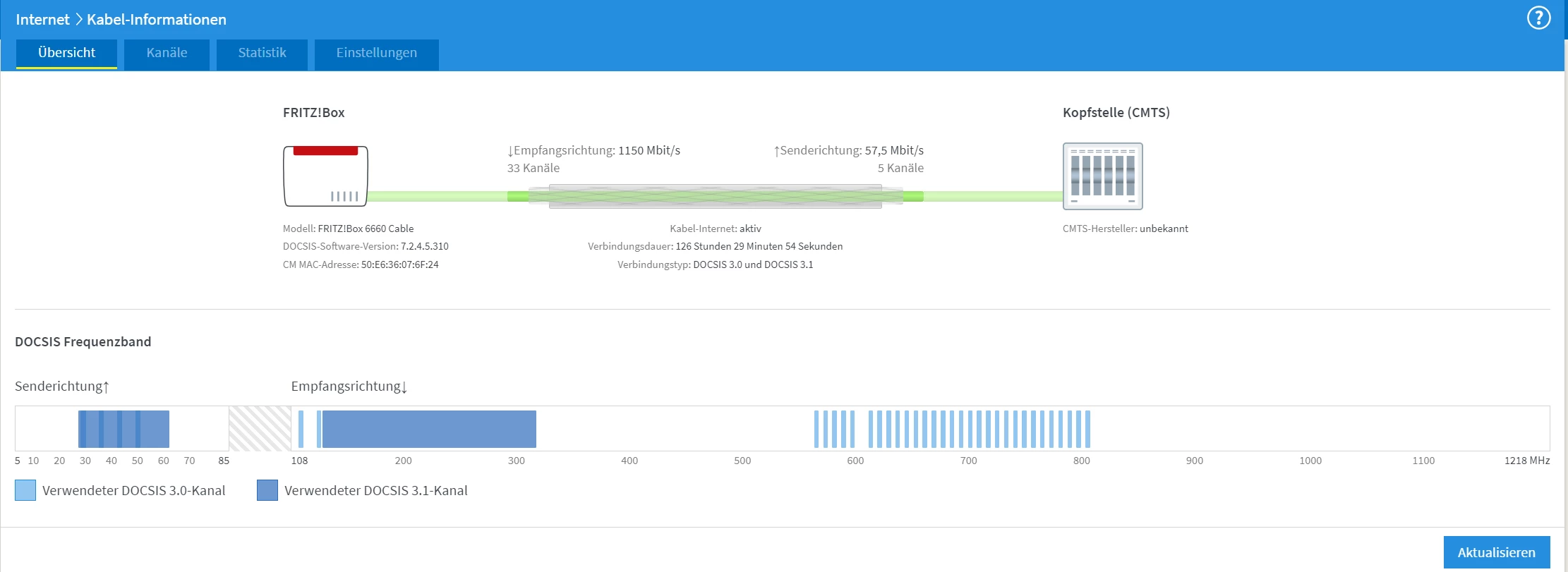
Task: Click the Senderichtung label above the frequency band
Action: coord(62,387)
